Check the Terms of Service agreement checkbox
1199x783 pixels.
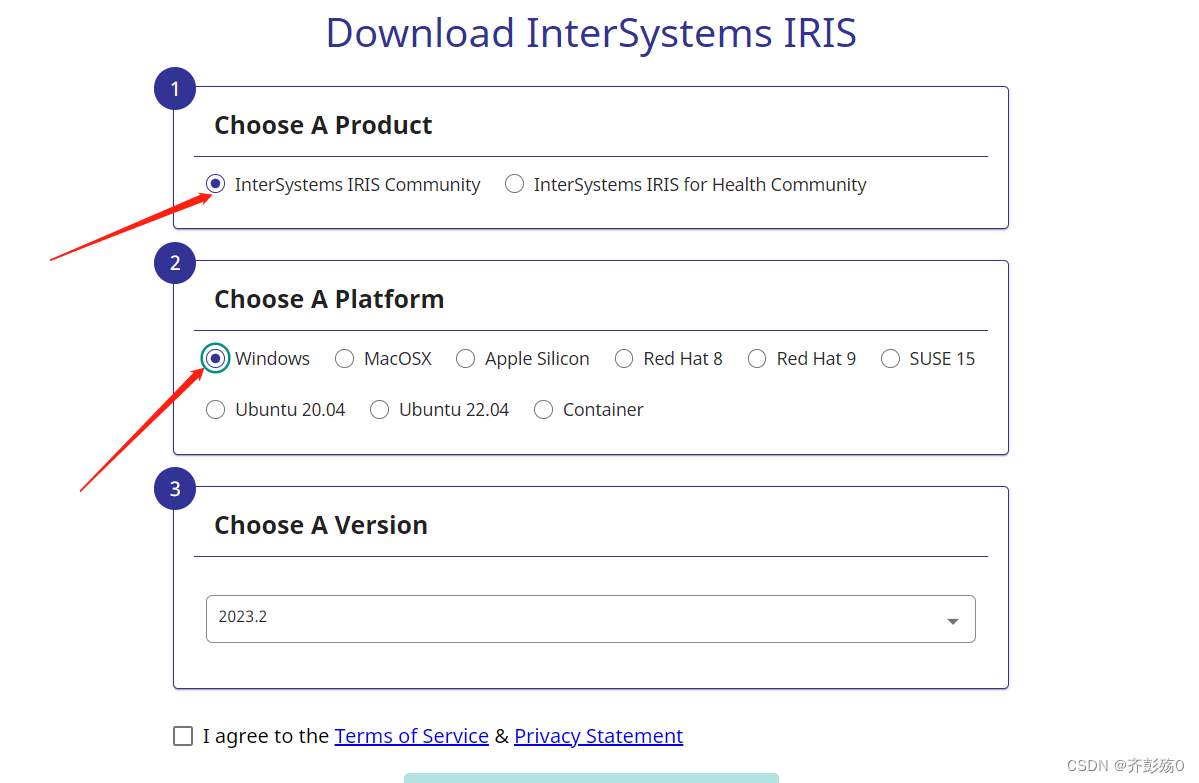tap(183, 735)
